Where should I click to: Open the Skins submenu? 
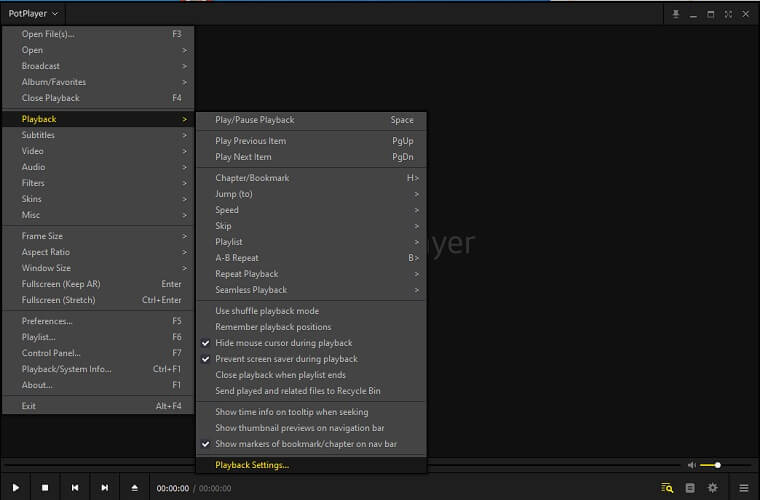[98, 199]
